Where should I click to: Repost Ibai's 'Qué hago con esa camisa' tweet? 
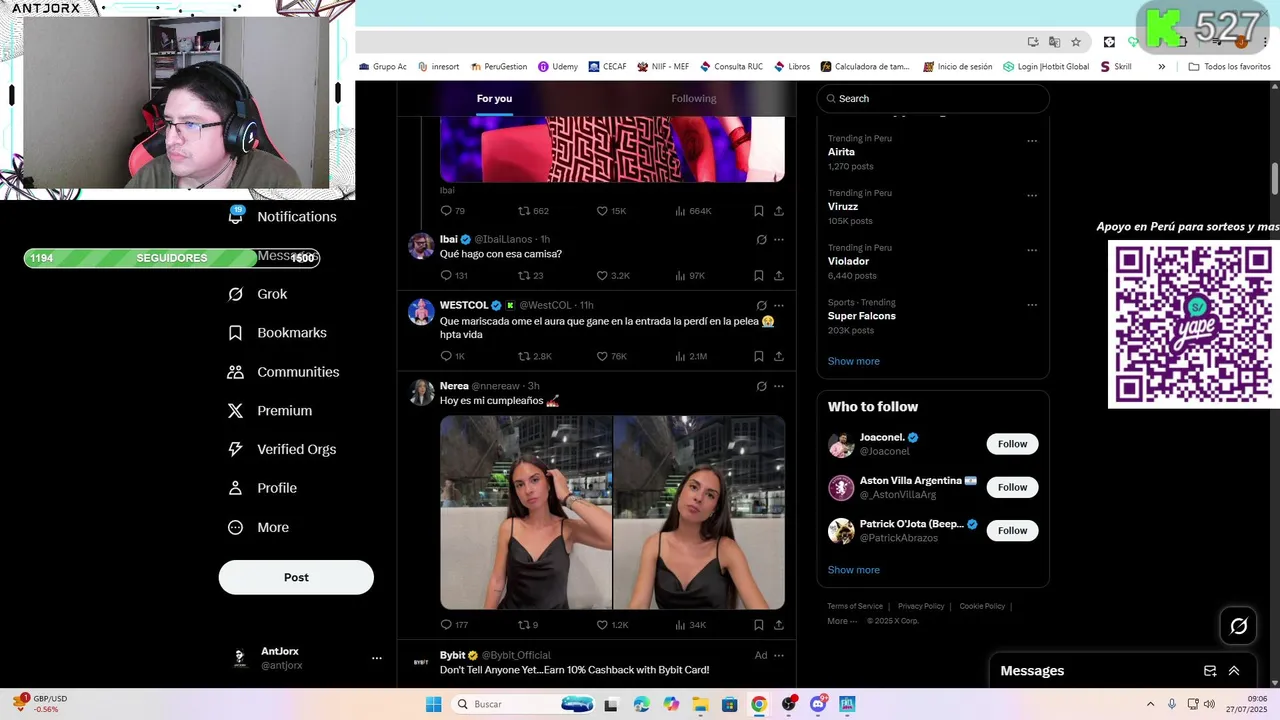point(523,275)
